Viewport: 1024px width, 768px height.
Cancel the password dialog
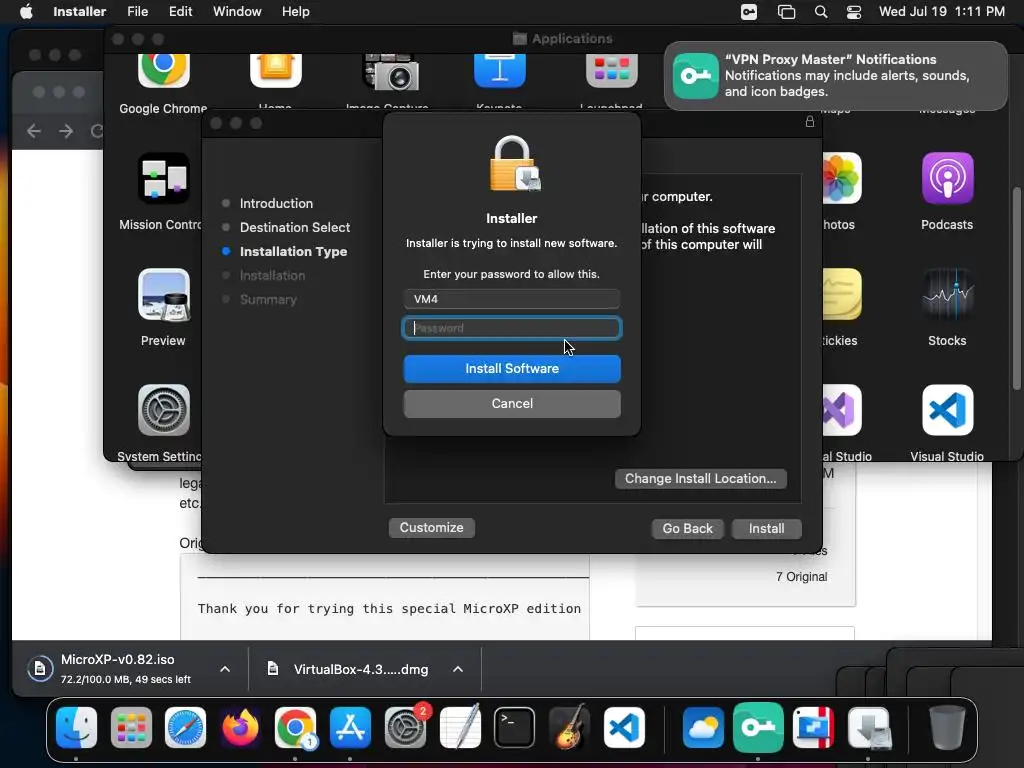(x=512, y=404)
